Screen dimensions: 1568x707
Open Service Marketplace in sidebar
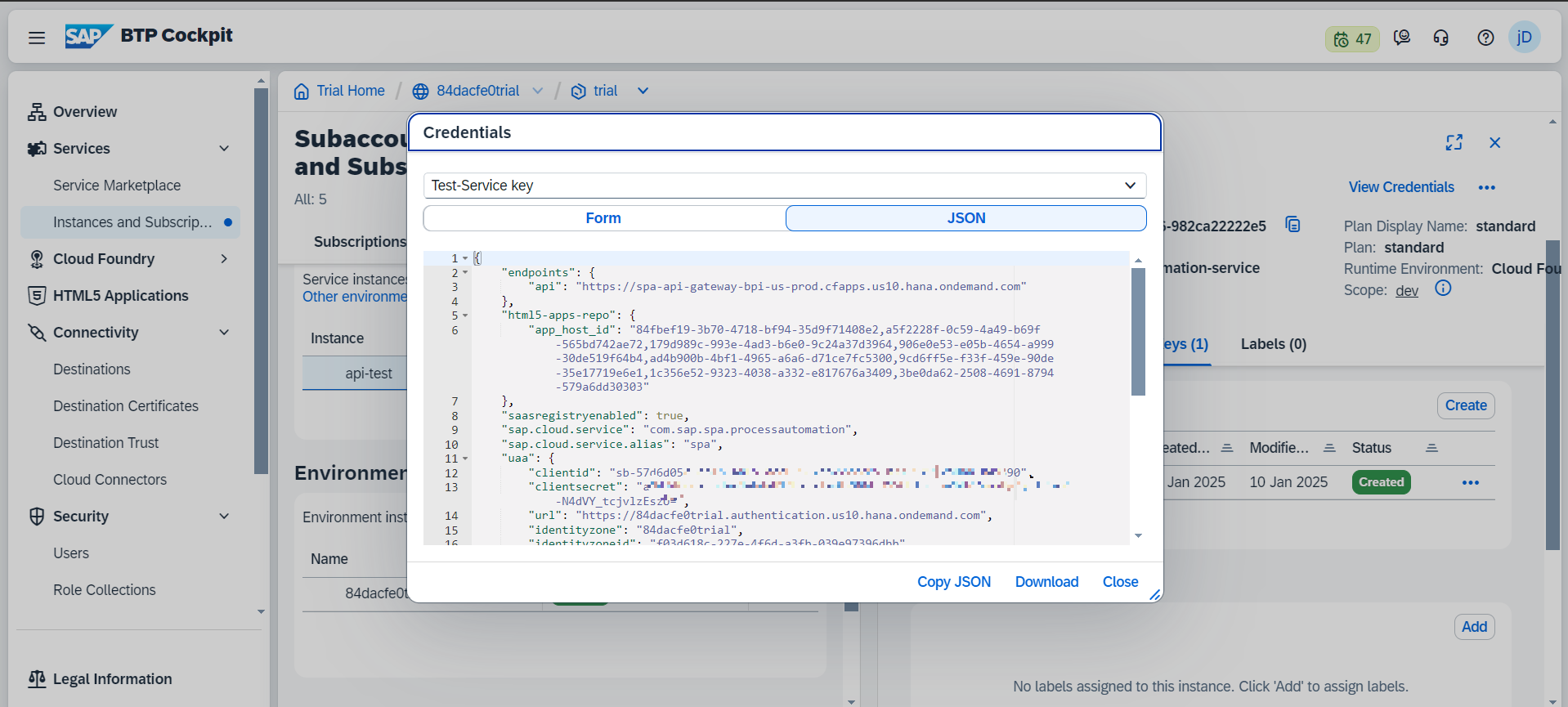(117, 186)
